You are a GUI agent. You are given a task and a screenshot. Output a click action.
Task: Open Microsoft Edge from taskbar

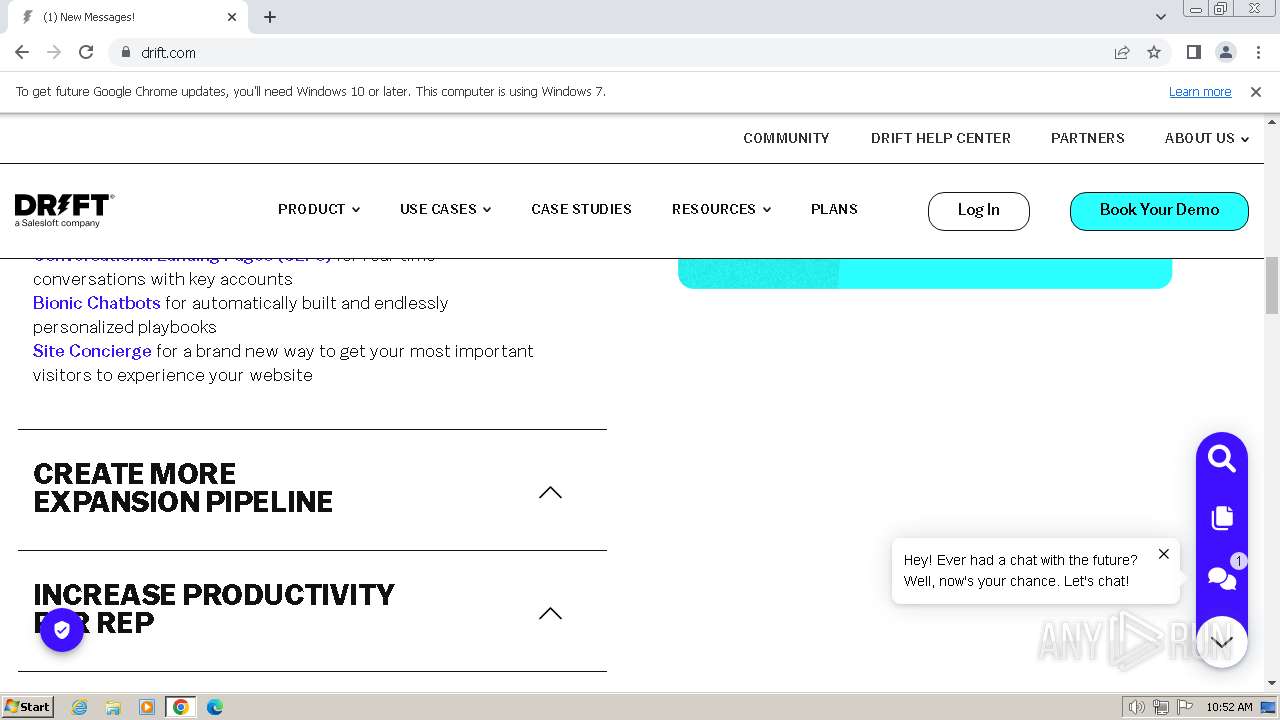(x=215, y=707)
